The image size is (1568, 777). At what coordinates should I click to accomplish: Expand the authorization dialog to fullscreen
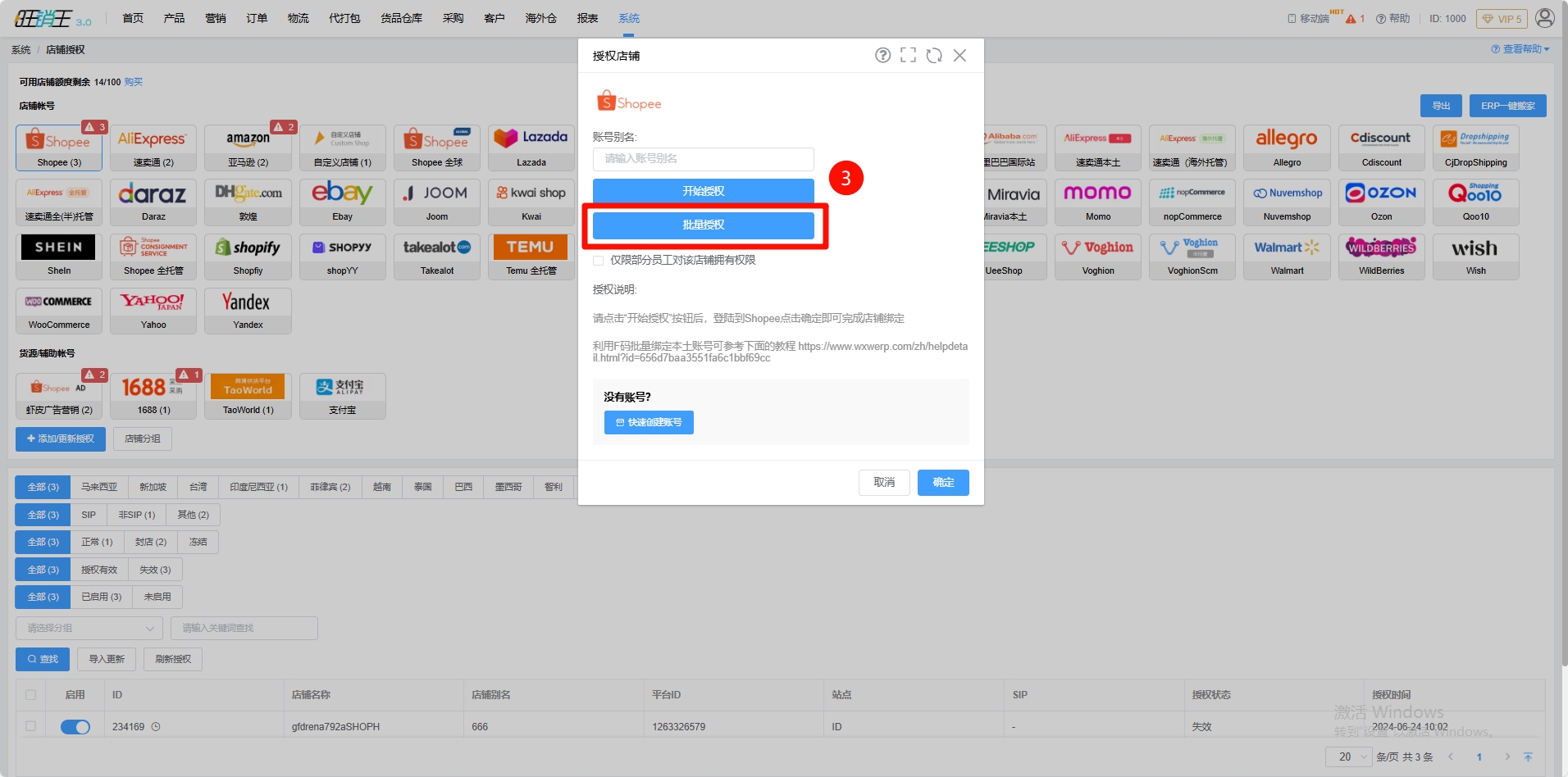(x=908, y=55)
